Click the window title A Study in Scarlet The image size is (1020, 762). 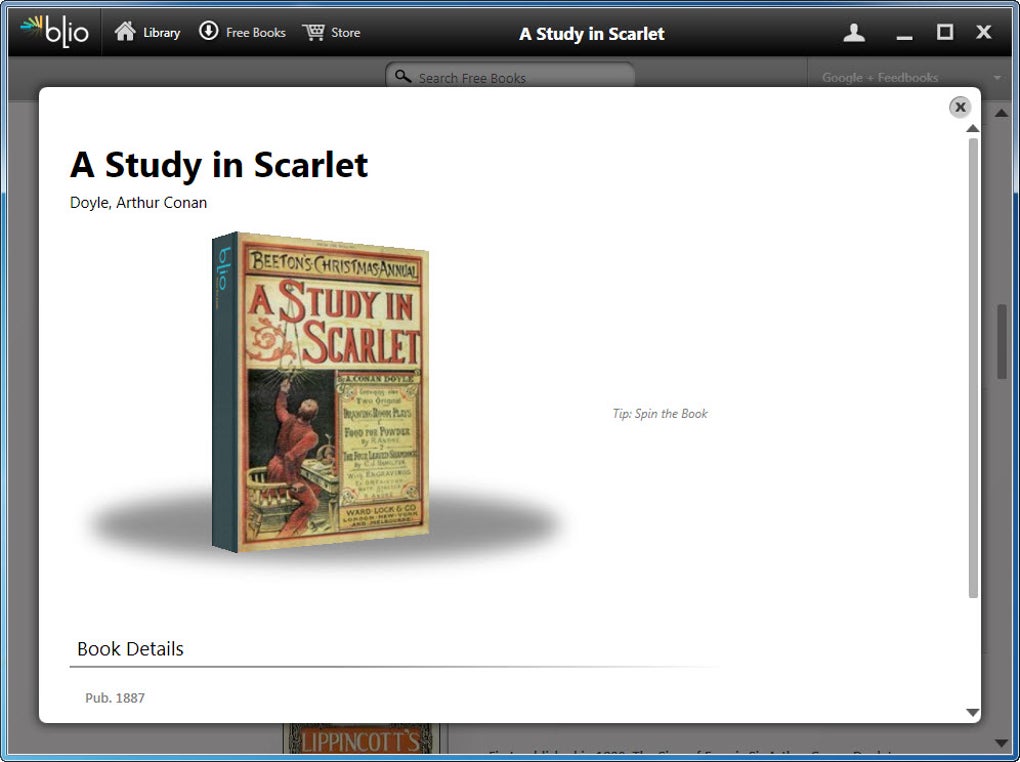pyautogui.click(x=592, y=34)
